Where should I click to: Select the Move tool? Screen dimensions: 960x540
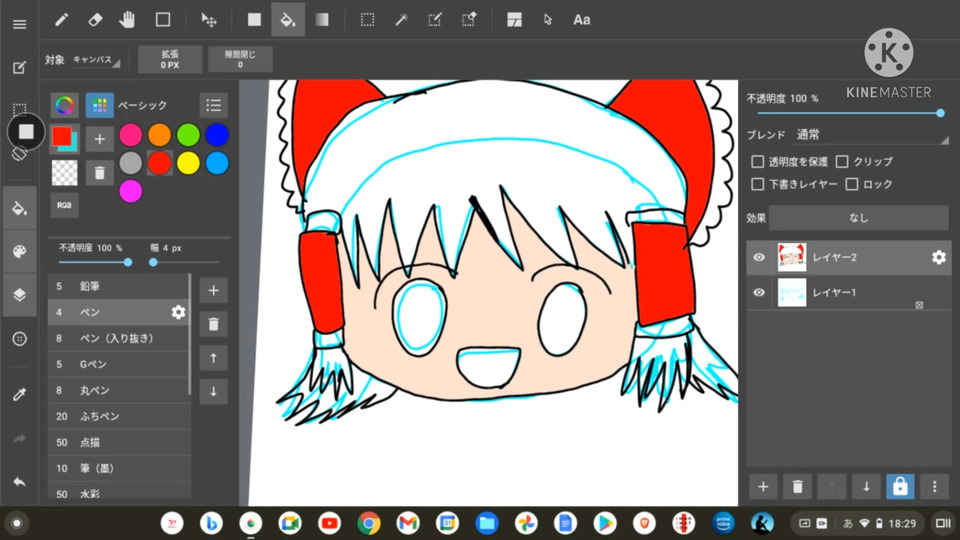click(209, 20)
